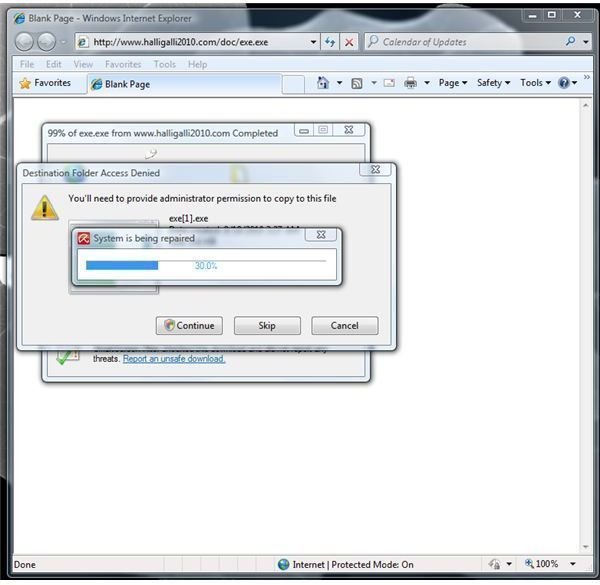600x585 pixels.
Task: Click the Skip button
Action: tap(267, 326)
